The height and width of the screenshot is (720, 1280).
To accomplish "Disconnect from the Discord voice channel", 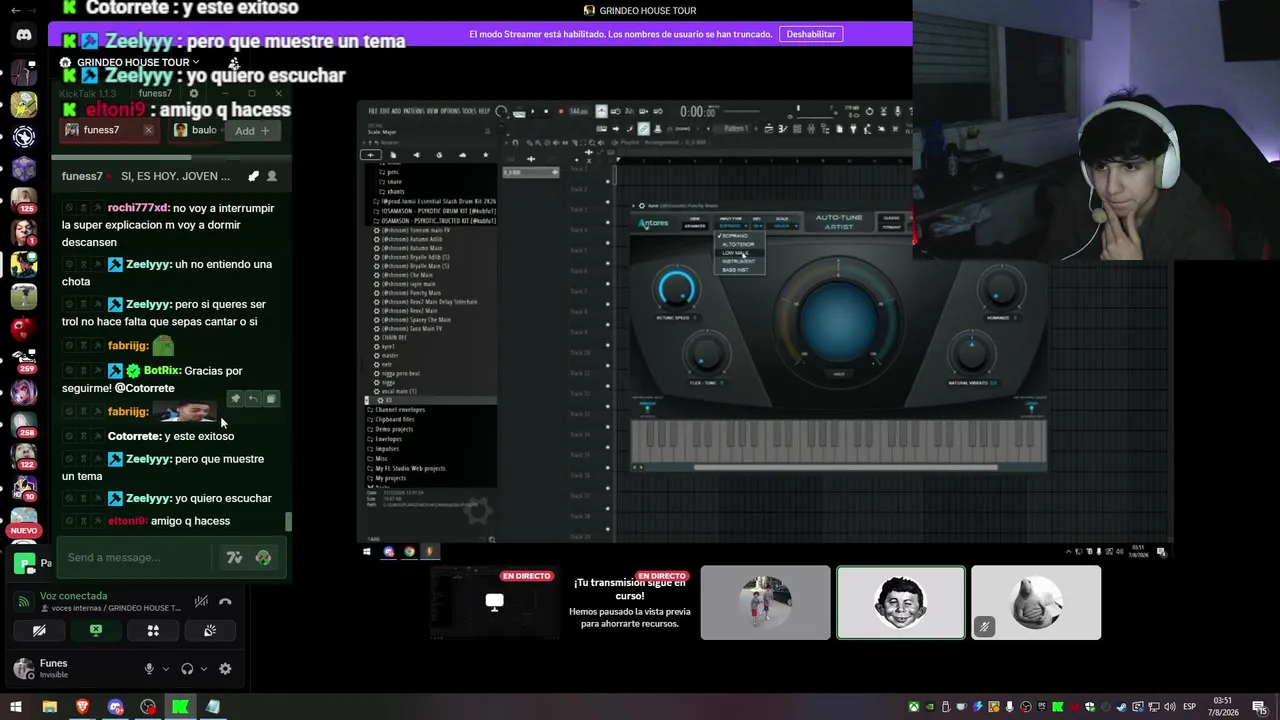I will pos(225,601).
